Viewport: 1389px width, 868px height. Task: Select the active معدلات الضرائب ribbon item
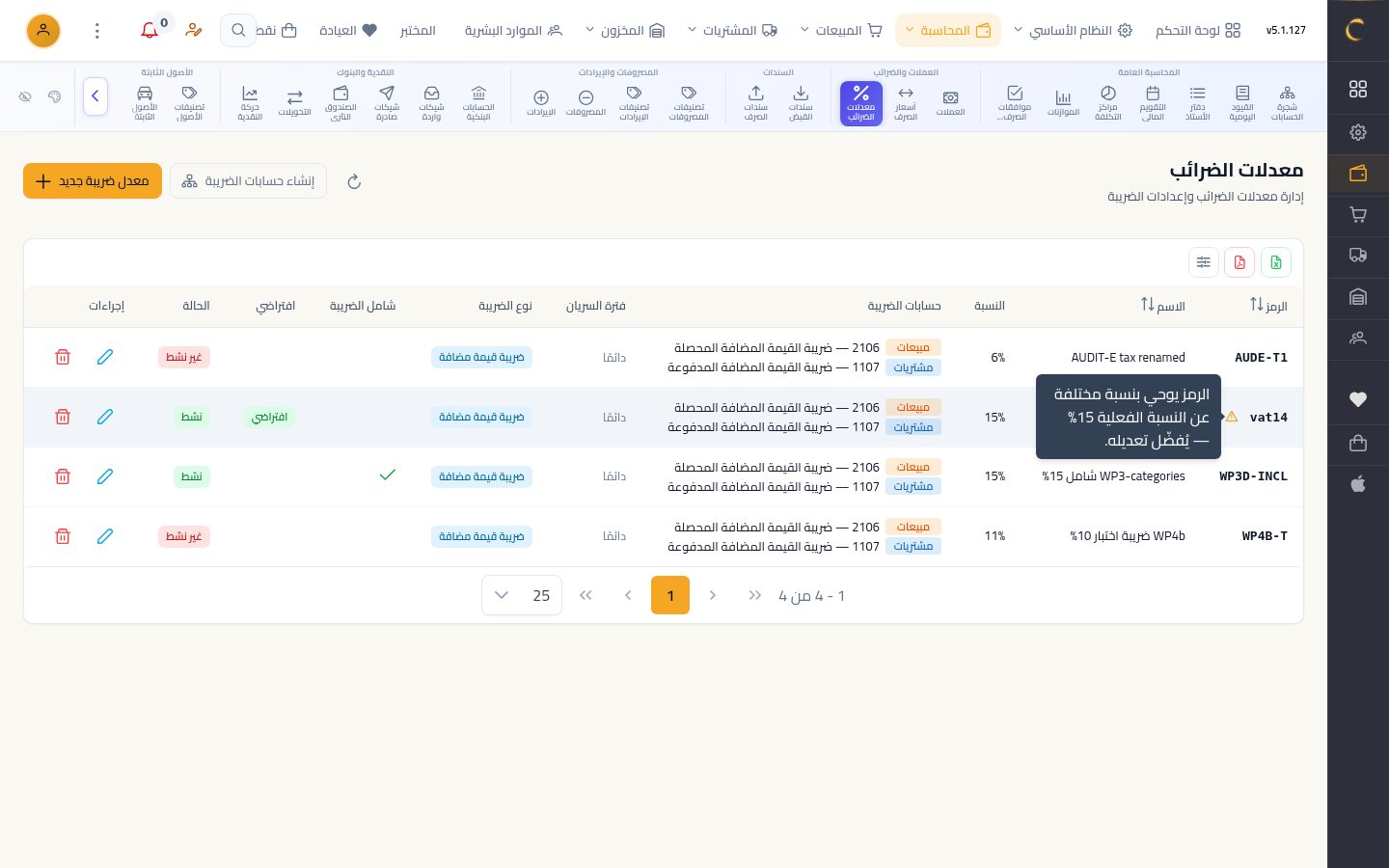(x=861, y=102)
